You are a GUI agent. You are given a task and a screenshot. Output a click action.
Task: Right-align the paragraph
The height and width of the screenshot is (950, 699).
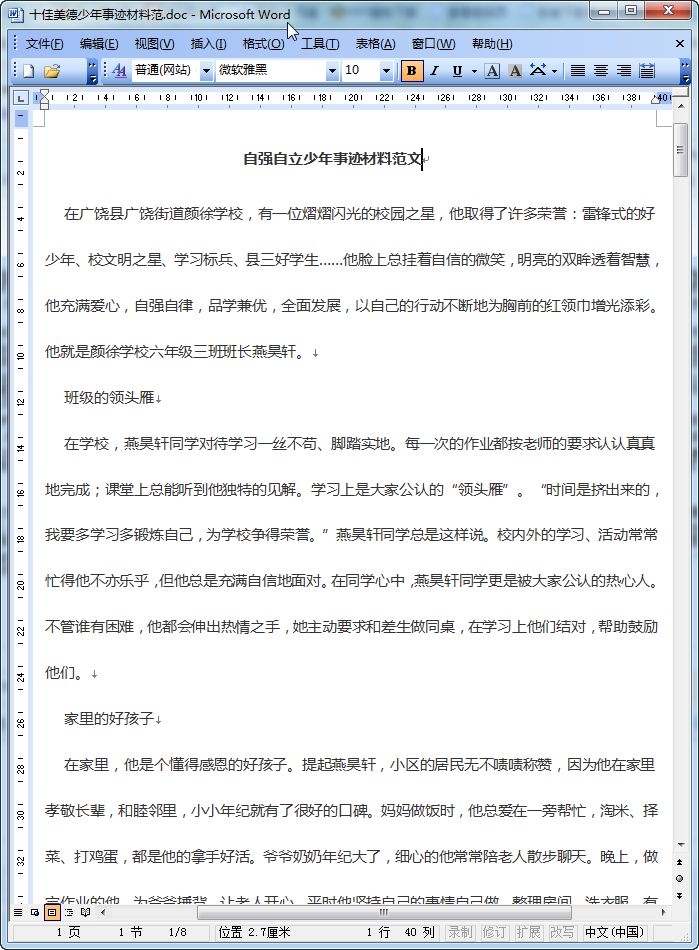coord(623,71)
